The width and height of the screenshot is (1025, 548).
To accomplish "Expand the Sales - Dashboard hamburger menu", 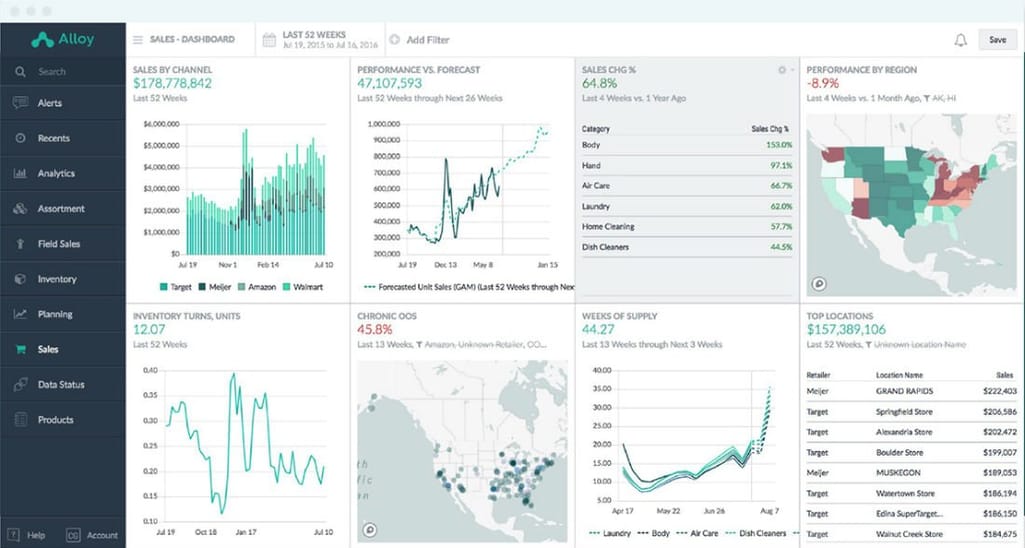I will 138,40.
